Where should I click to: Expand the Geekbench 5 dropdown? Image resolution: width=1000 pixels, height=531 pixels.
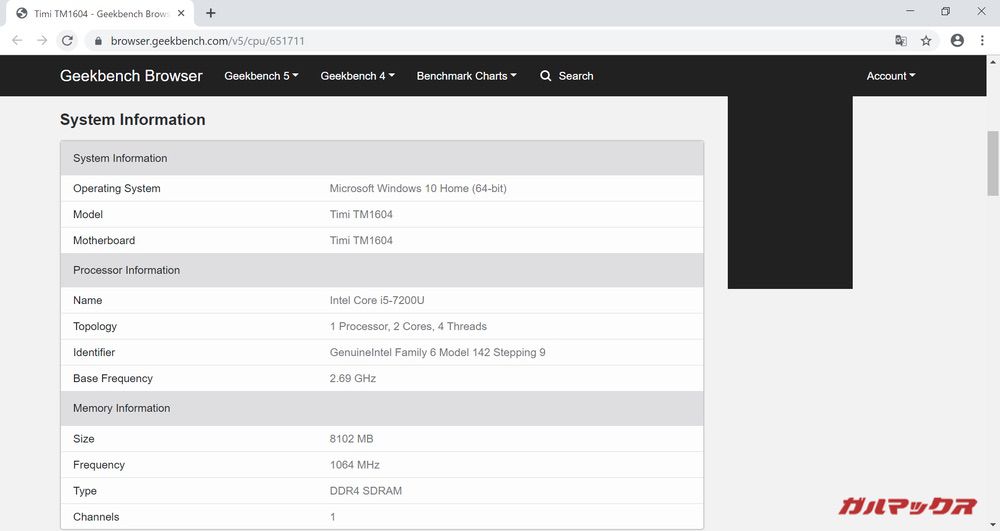(261, 76)
